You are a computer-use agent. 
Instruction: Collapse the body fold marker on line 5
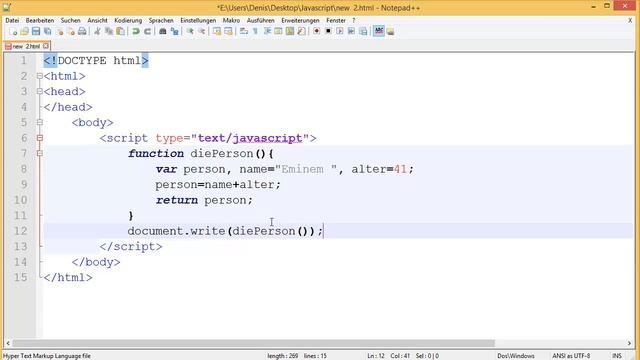[x=40, y=122]
